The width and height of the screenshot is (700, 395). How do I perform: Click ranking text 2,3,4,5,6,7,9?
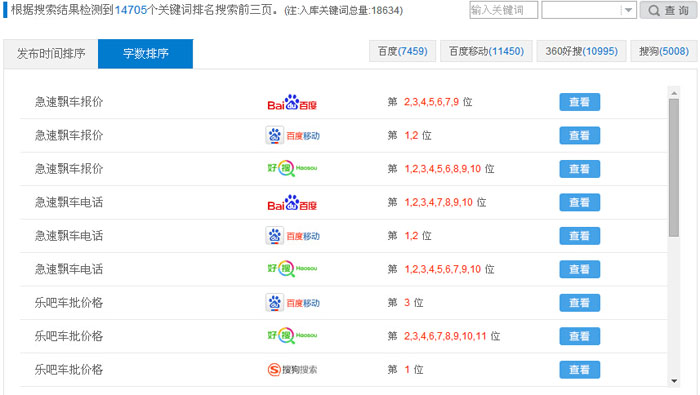431,102
